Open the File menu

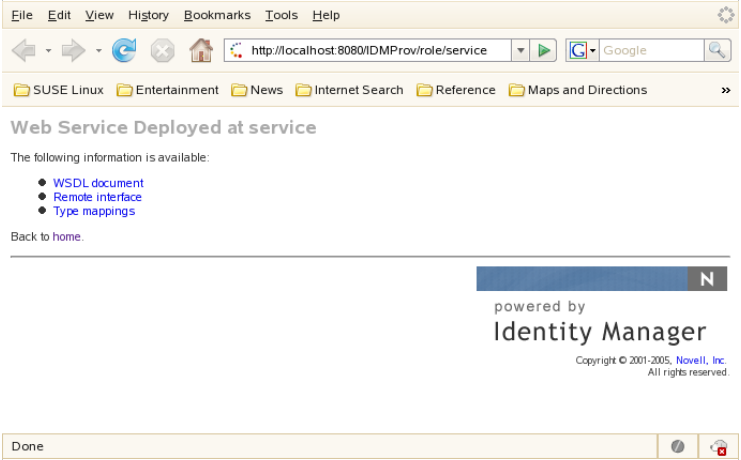[22, 15]
